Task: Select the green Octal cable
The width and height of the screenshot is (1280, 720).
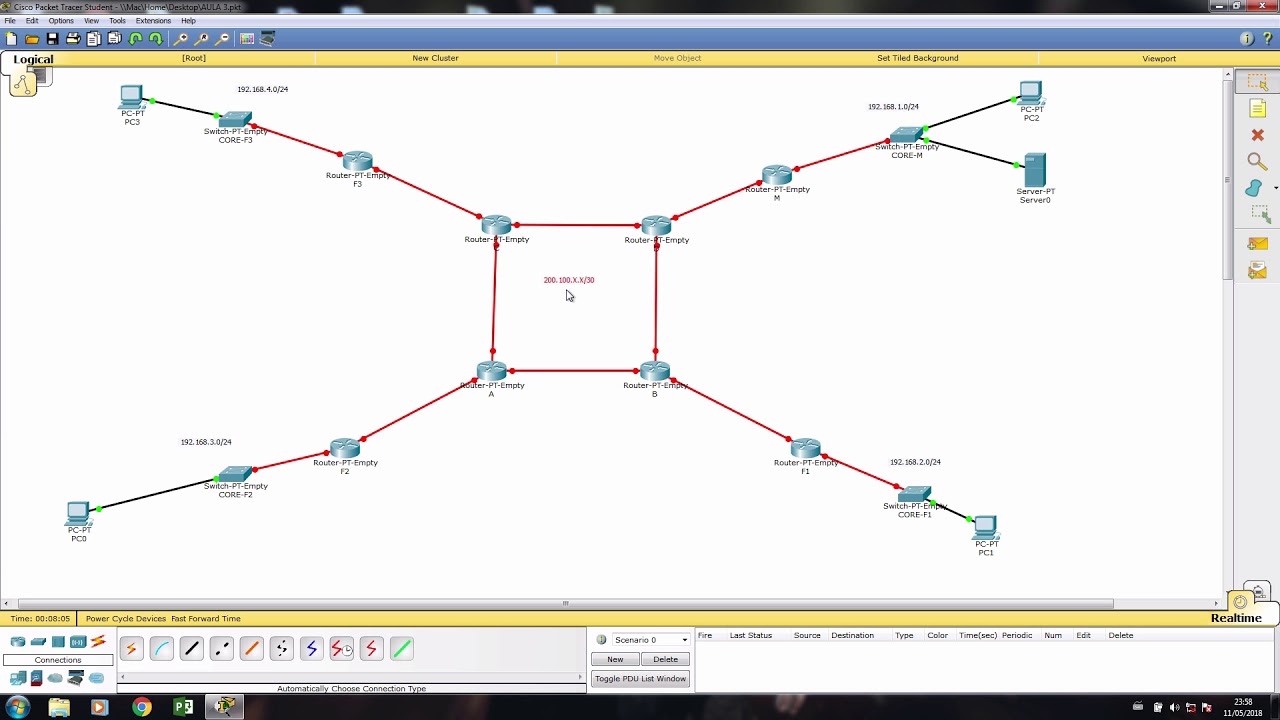Action: tap(401, 649)
